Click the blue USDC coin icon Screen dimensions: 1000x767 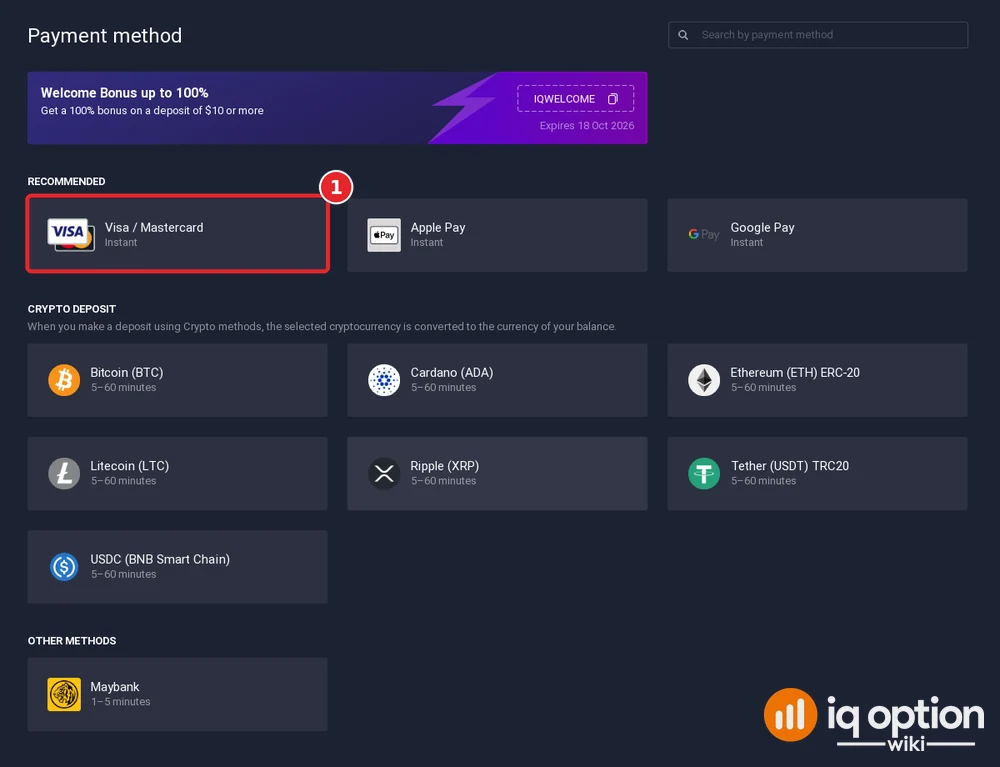coord(64,567)
